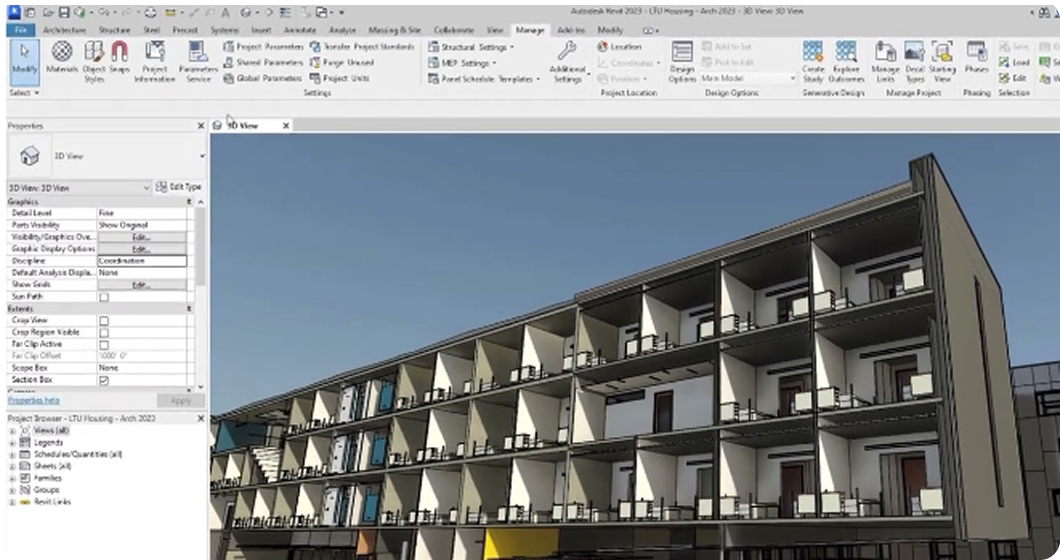The height and width of the screenshot is (560, 1060).
Task: Switch to the Structure ribbon tab
Action: (x=114, y=30)
